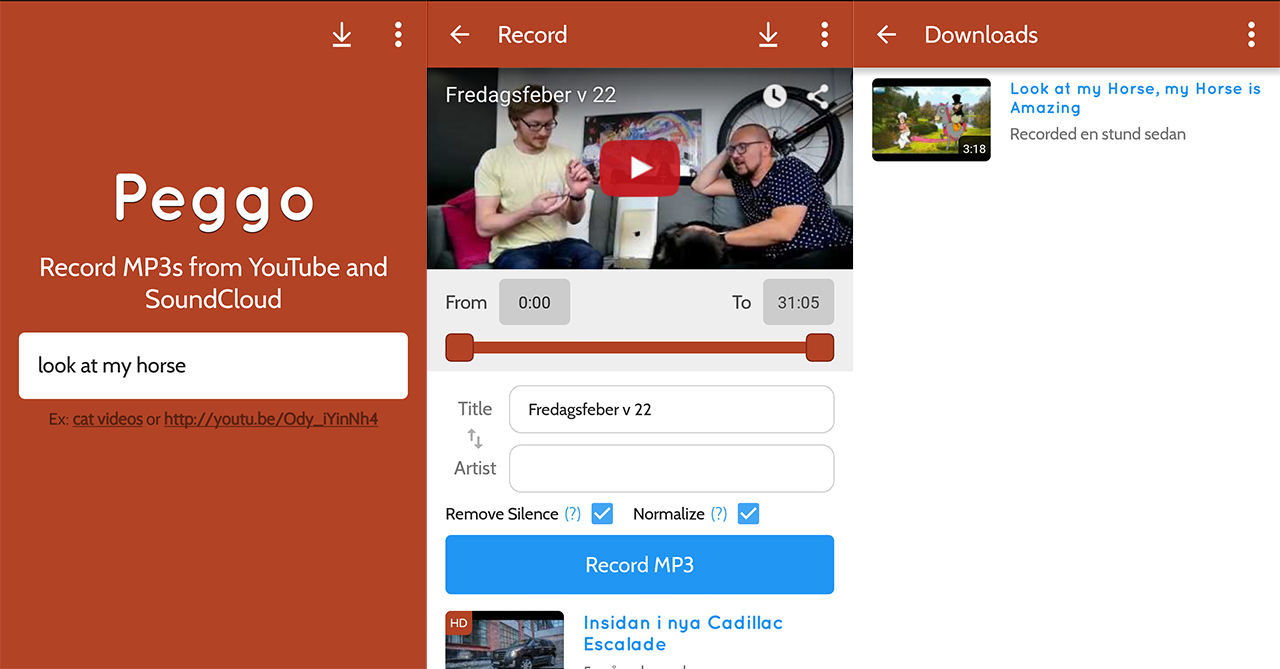This screenshot has width=1280, height=669.
Task: Click the Record MP3 button
Action: (x=640, y=565)
